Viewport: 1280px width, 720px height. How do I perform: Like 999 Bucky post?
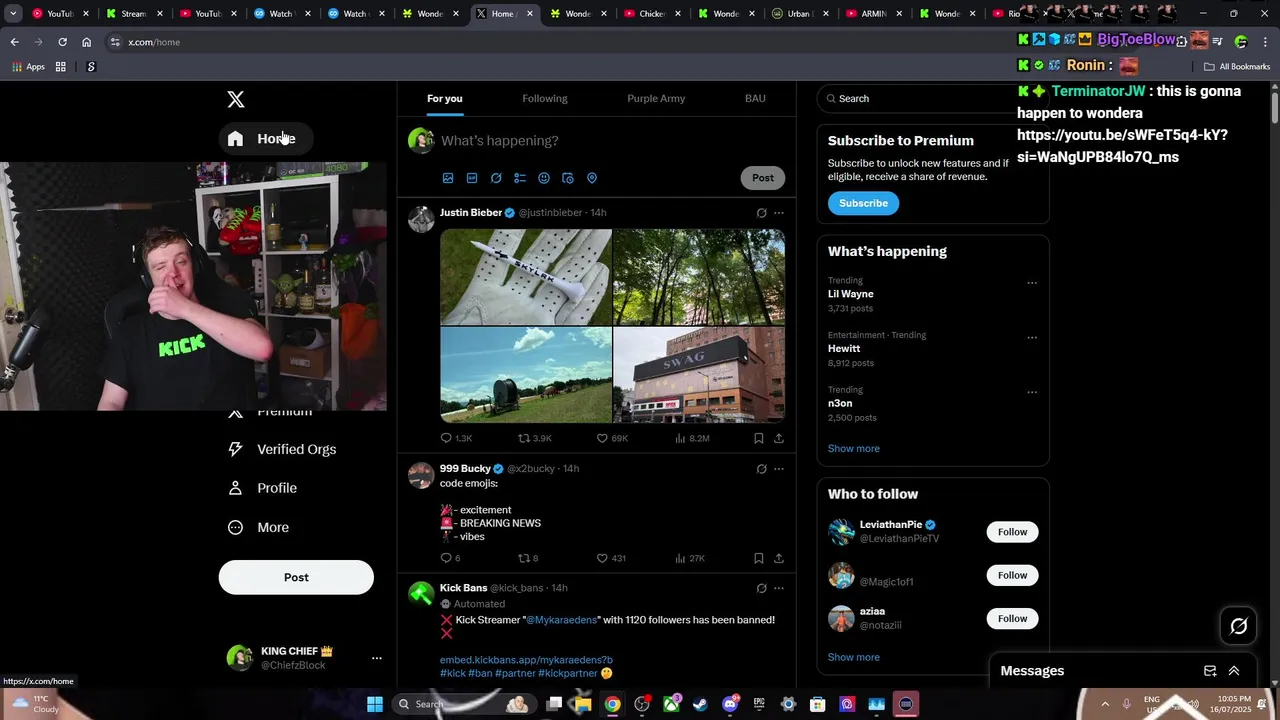point(611,558)
